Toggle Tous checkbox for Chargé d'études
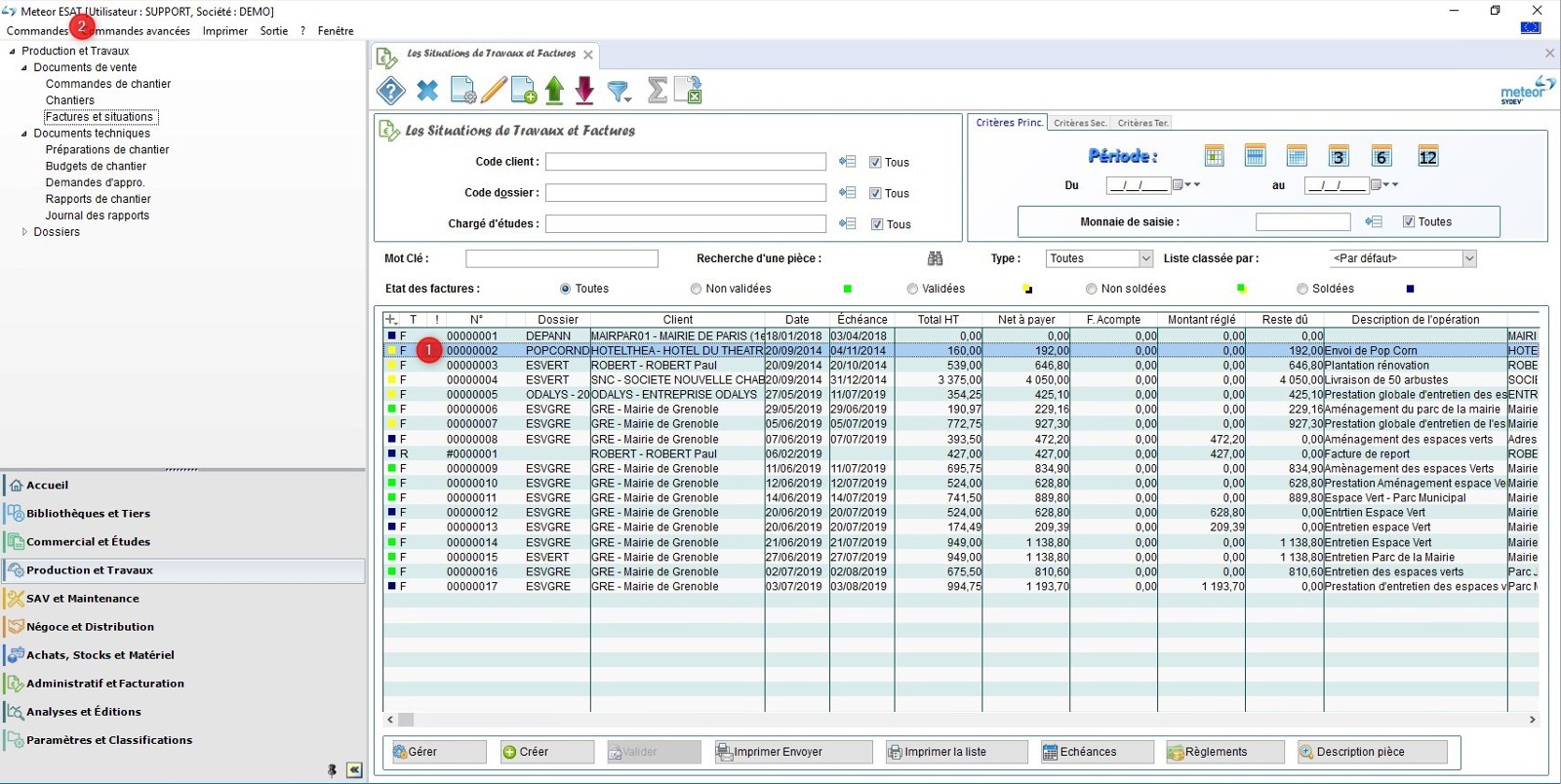 [x=877, y=224]
